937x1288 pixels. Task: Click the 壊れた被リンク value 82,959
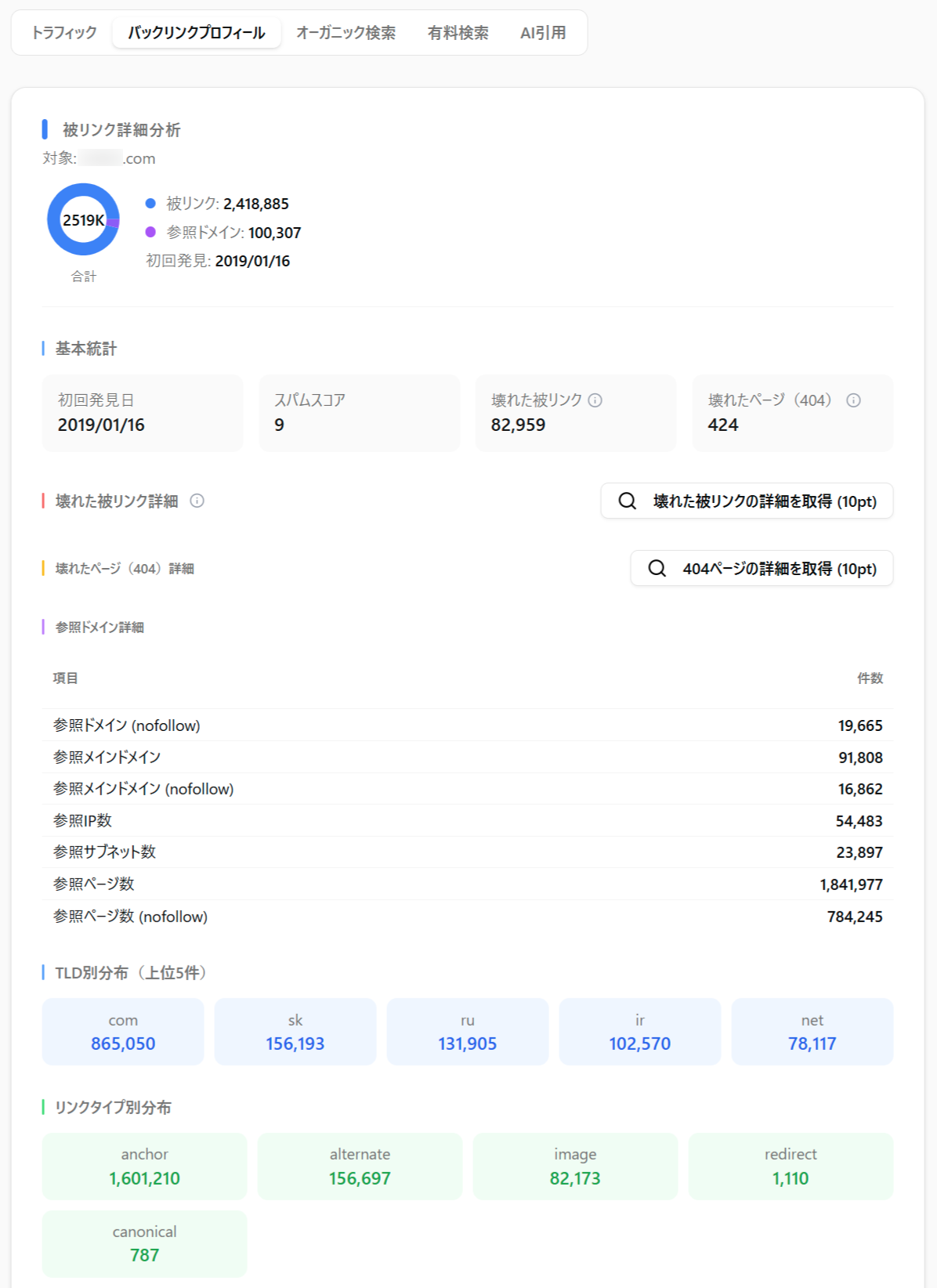point(518,425)
